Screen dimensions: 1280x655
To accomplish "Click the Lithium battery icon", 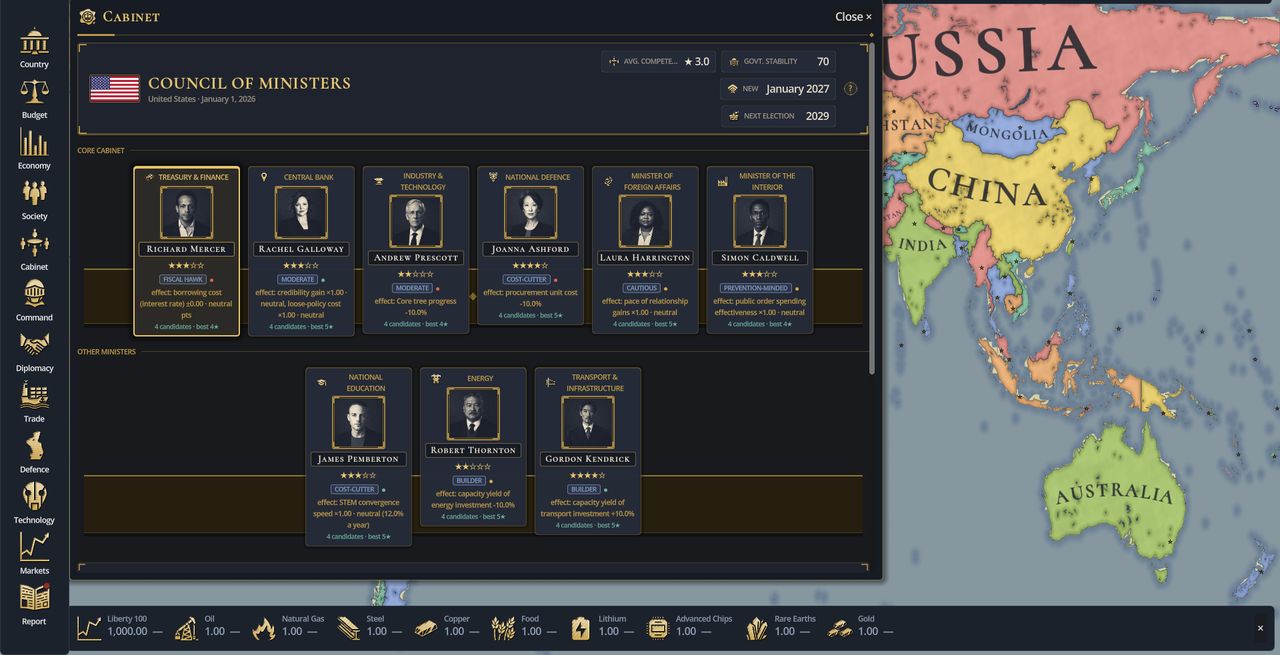I will 581,627.
